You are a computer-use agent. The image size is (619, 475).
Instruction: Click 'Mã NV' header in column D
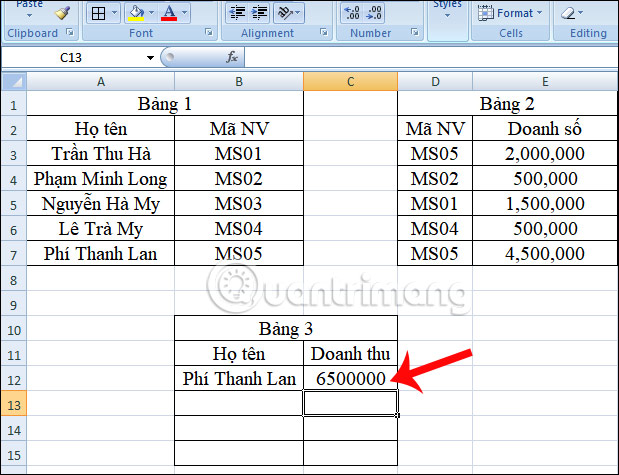(435, 129)
